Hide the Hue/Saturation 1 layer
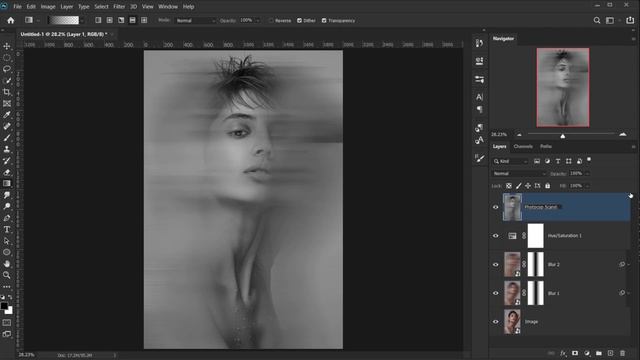Screen dimensions: 640x360 point(496,236)
